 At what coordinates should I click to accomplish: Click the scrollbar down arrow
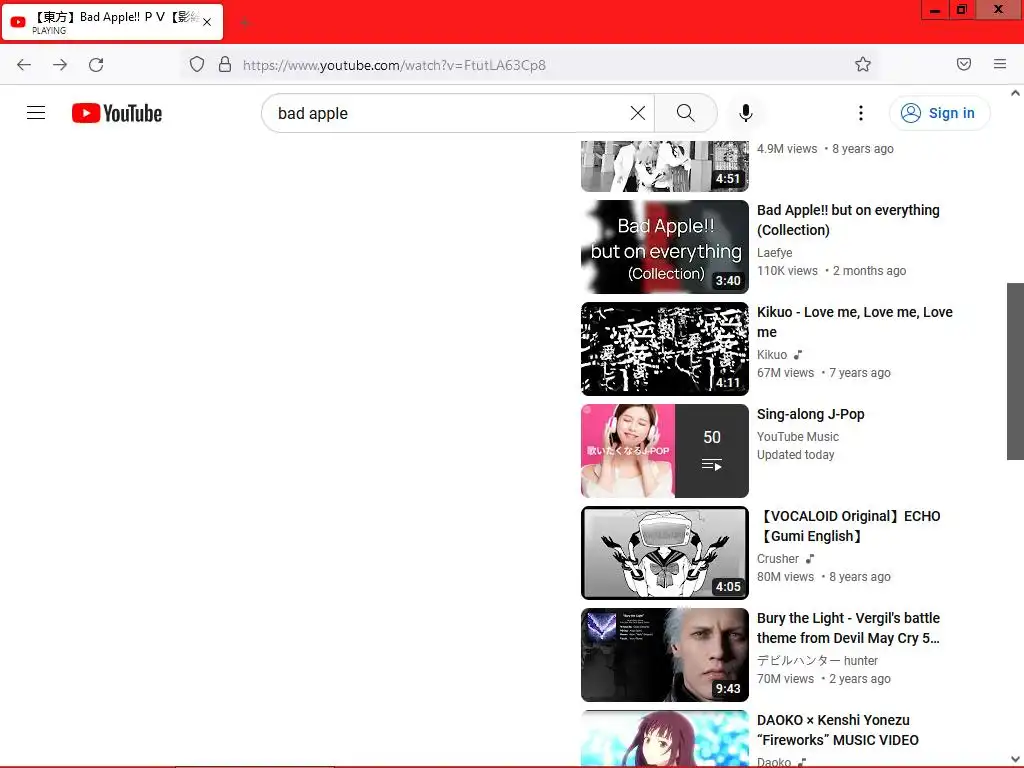coord(1015,760)
